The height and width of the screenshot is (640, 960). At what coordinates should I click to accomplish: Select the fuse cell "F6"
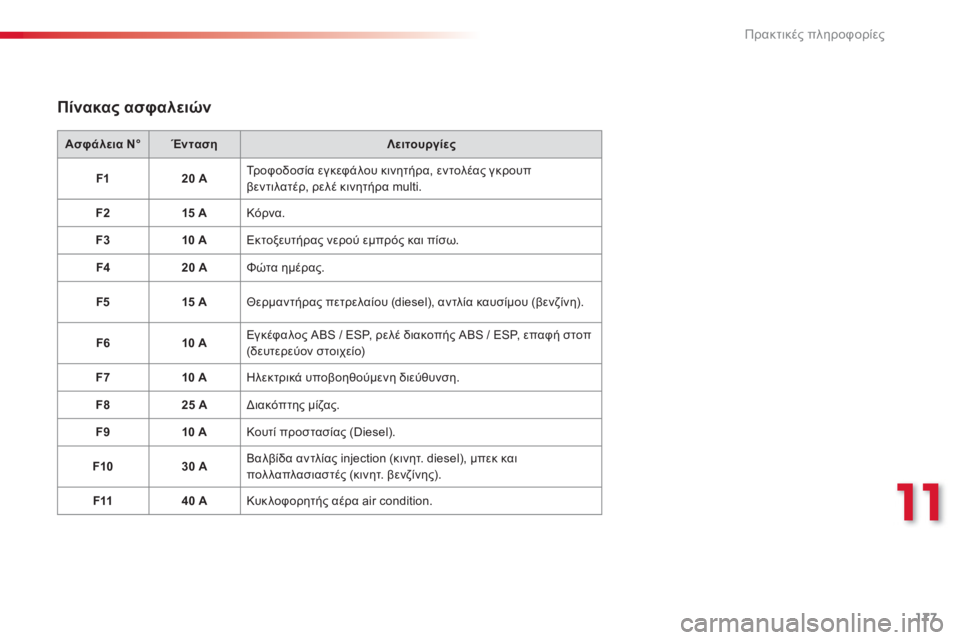pos(103,343)
